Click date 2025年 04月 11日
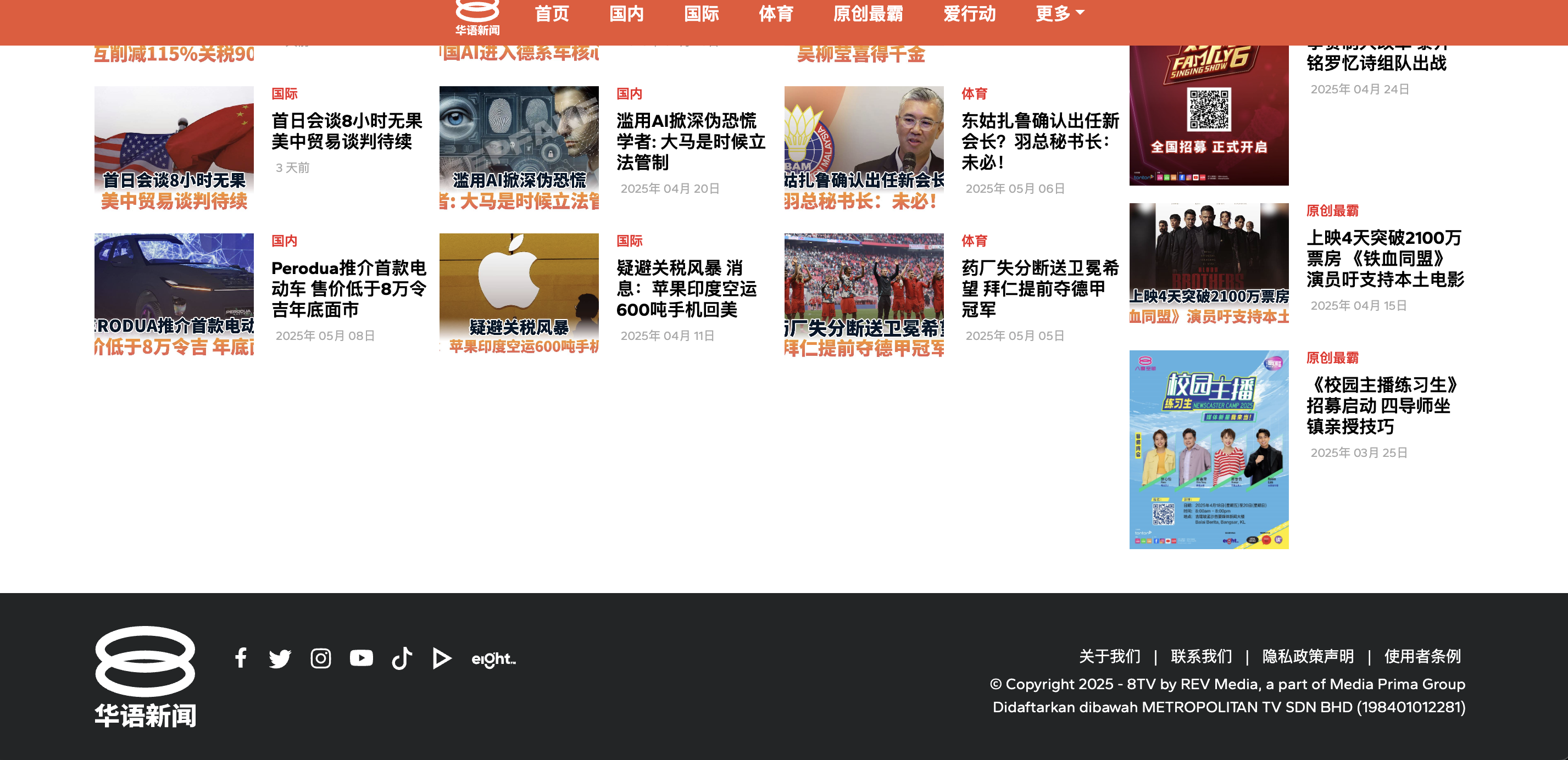 pyautogui.click(x=667, y=336)
